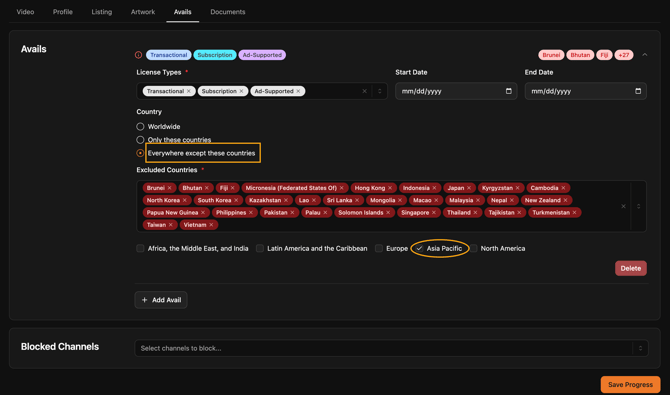Remove the North Korea chip

pos(185,200)
